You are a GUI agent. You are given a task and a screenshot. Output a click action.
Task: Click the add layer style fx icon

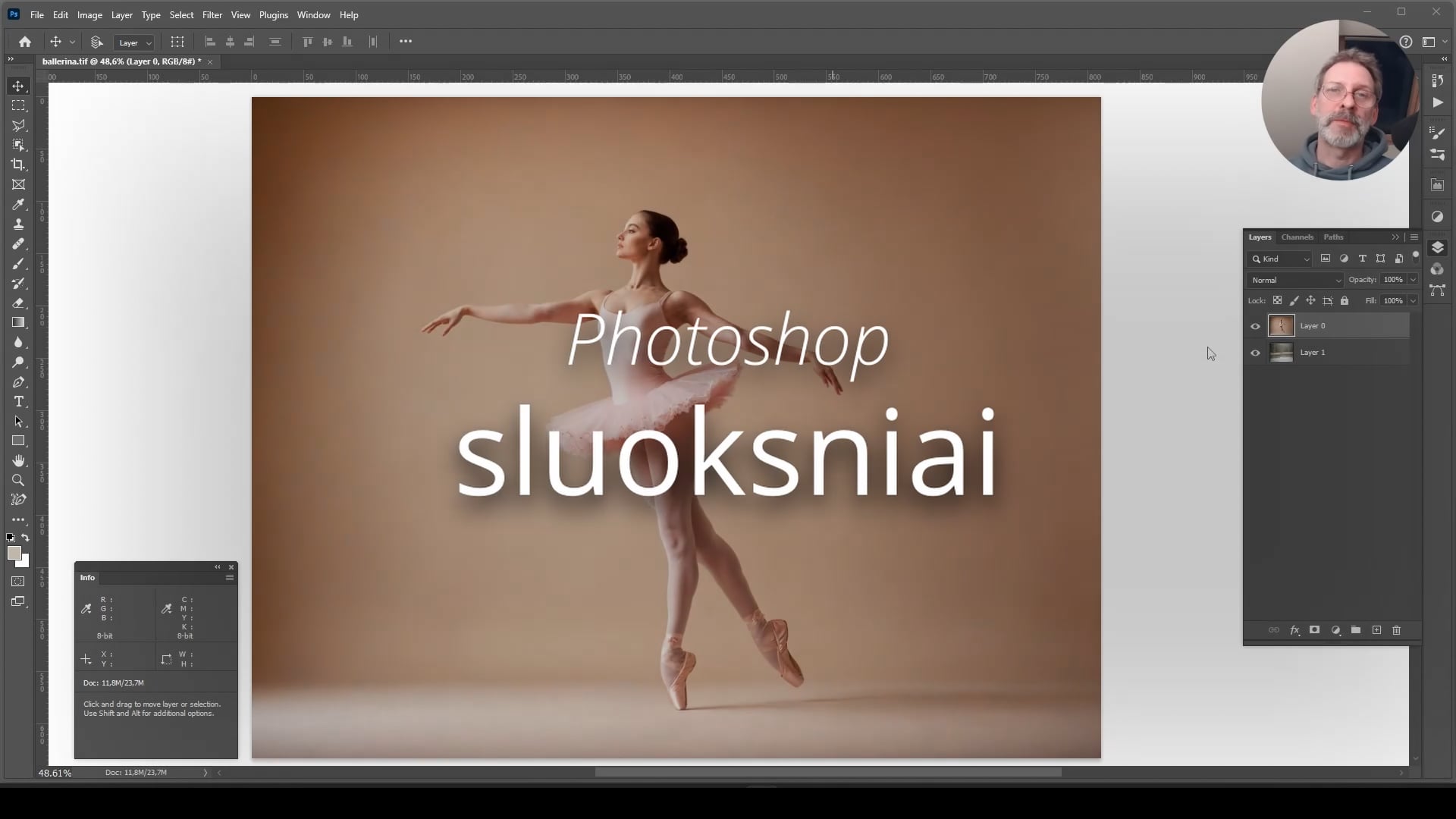coord(1294,630)
